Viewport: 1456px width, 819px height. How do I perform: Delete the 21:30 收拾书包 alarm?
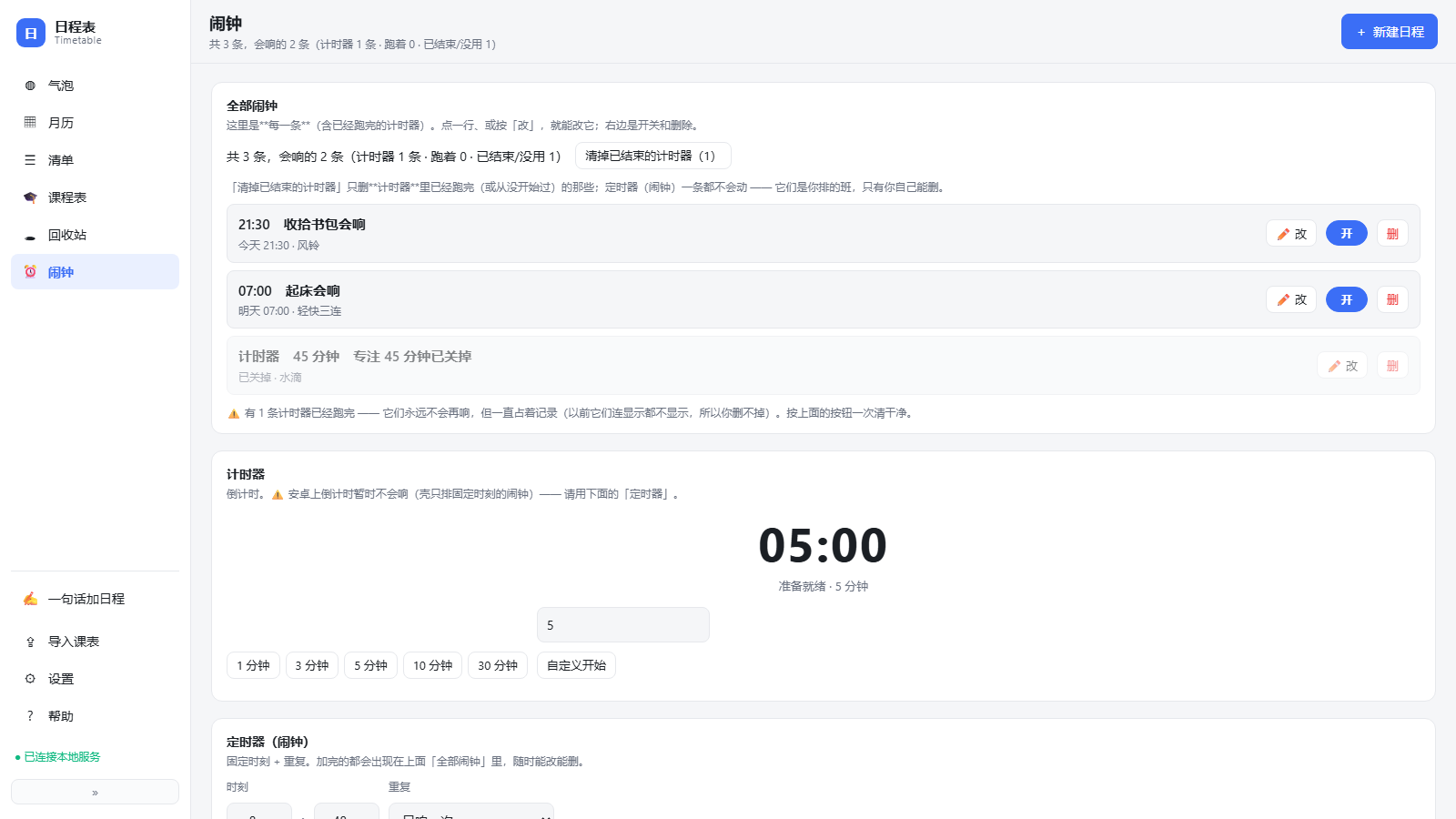pos(1392,234)
